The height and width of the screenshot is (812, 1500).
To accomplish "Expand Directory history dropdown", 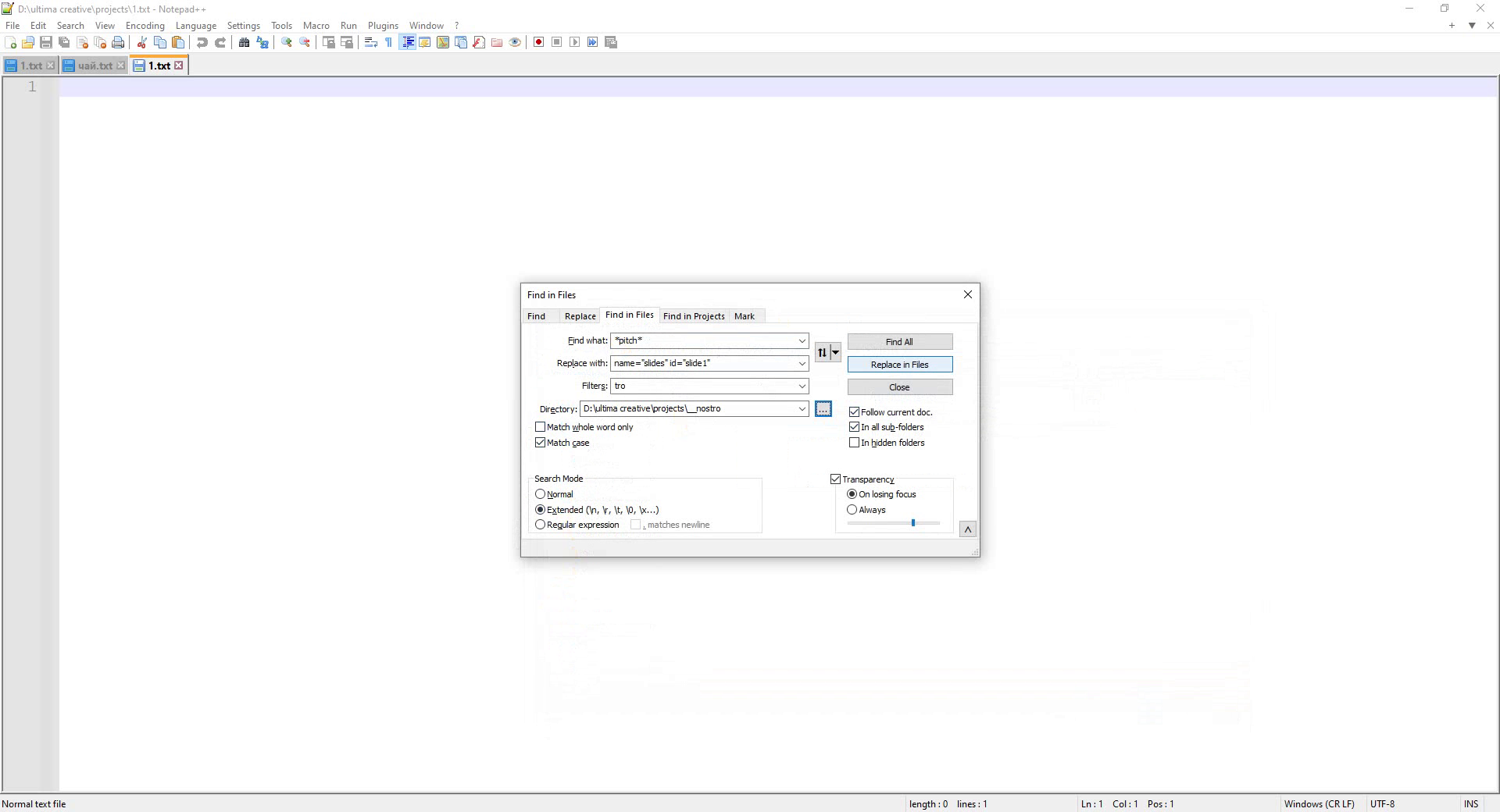I will [802, 409].
